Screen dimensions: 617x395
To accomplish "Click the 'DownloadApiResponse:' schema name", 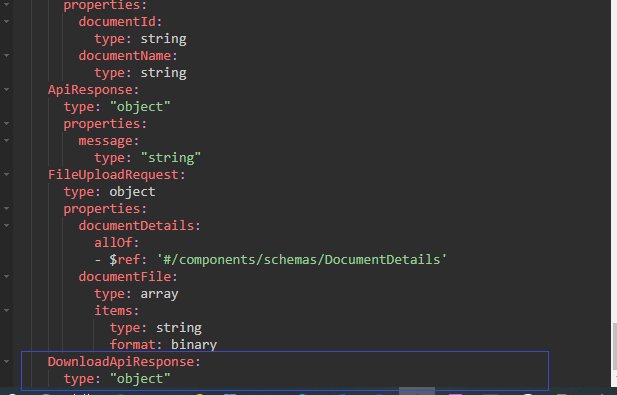I will pos(124,362).
